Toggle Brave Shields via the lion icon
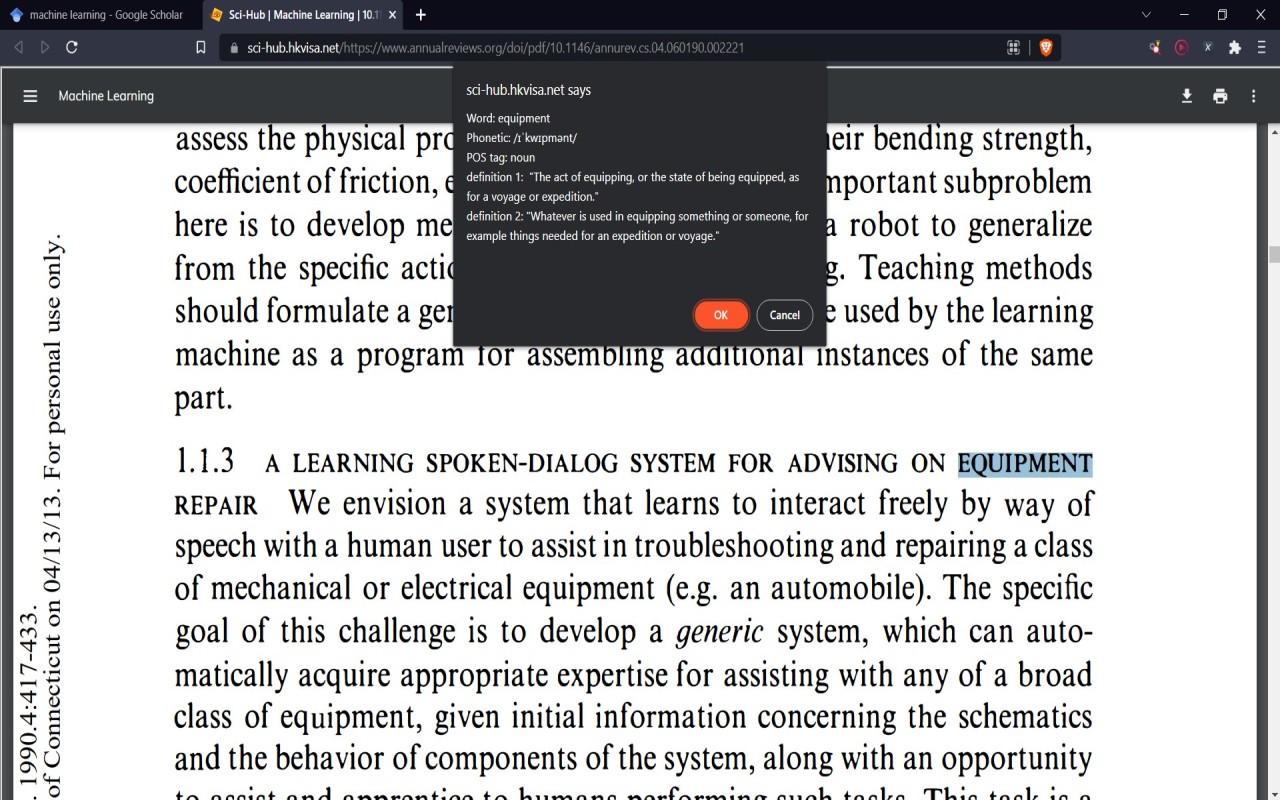Screen dimensions: 1280x800 pyautogui.click(x=1046, y=47)
